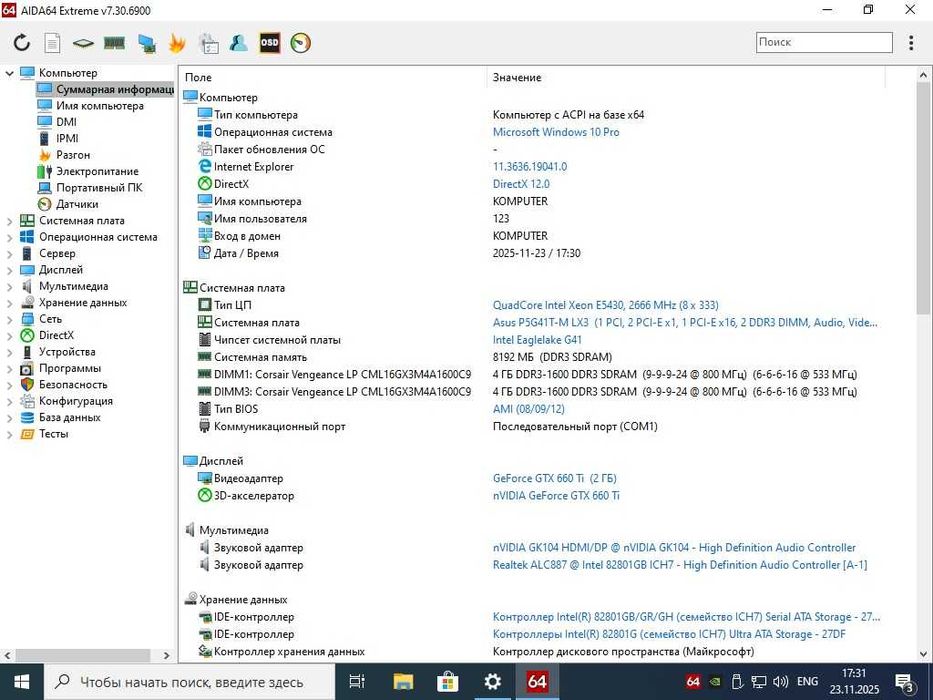Click the tree pane horizontal scrollbar right arrow
The width and height of the screenshot is (933, 700).
tap(167, 655)
